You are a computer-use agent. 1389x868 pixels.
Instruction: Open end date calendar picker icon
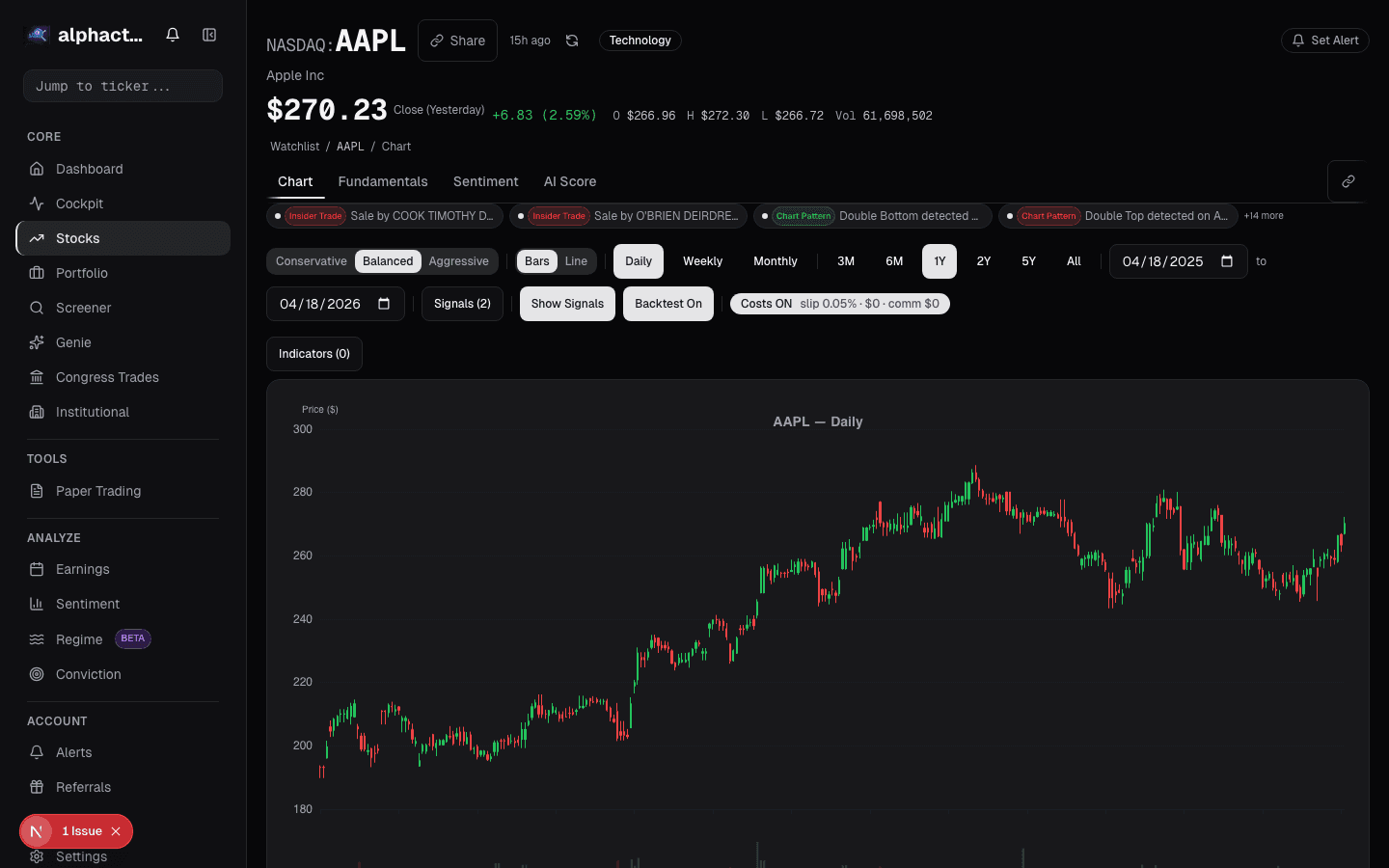(384, 304)
